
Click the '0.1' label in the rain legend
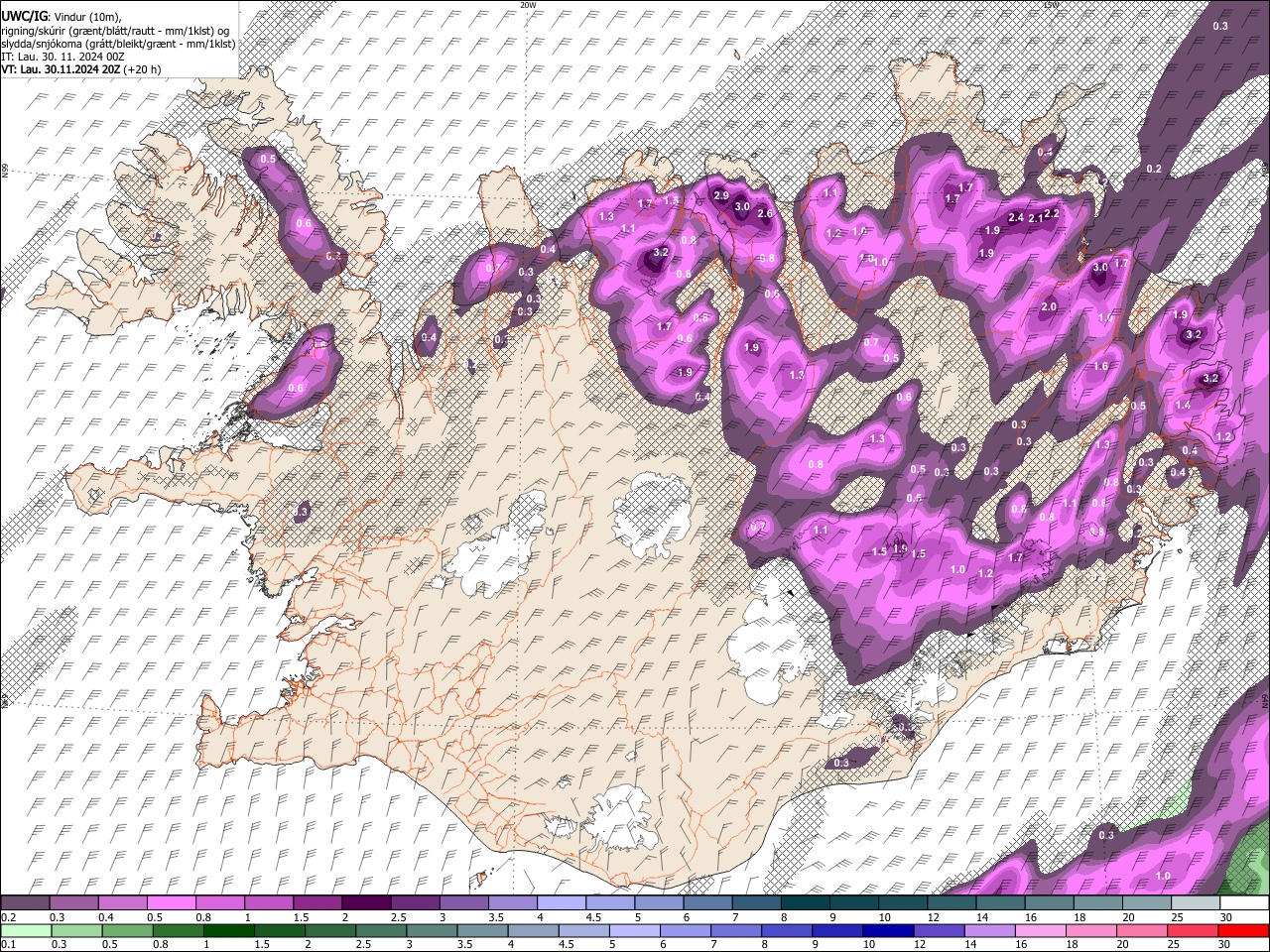point(8,945)
